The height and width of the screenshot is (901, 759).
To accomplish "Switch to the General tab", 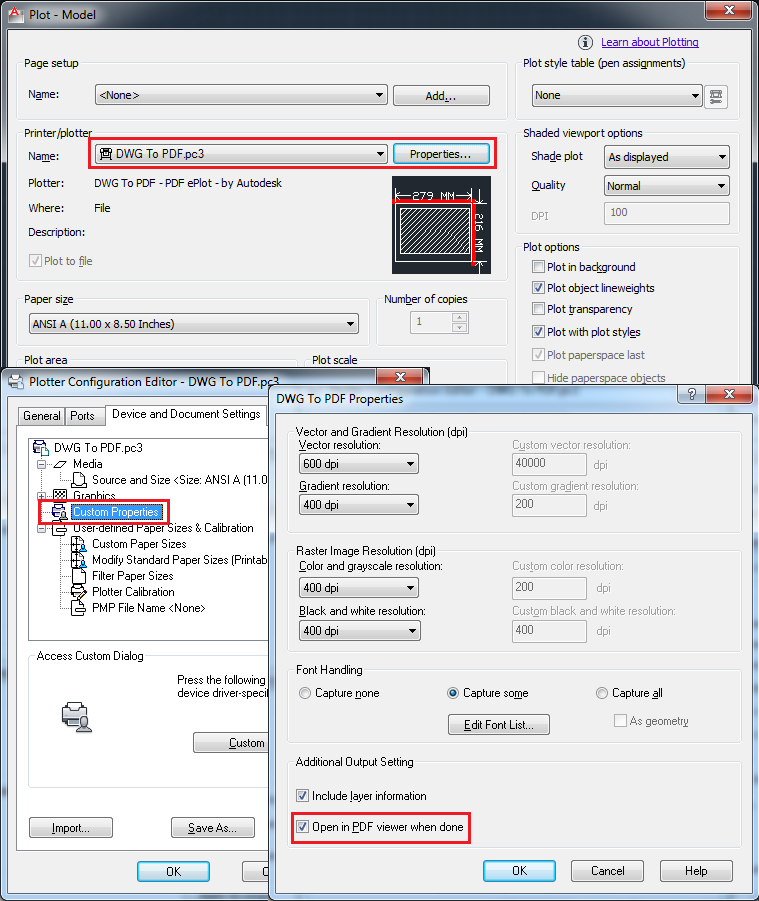I will 41,415.
